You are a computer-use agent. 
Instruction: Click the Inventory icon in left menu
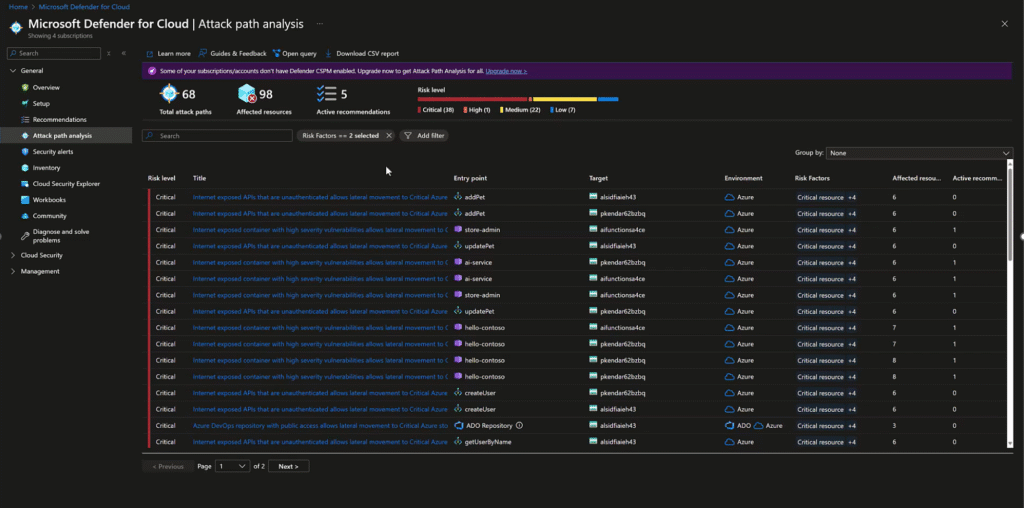tap(25, 168)
